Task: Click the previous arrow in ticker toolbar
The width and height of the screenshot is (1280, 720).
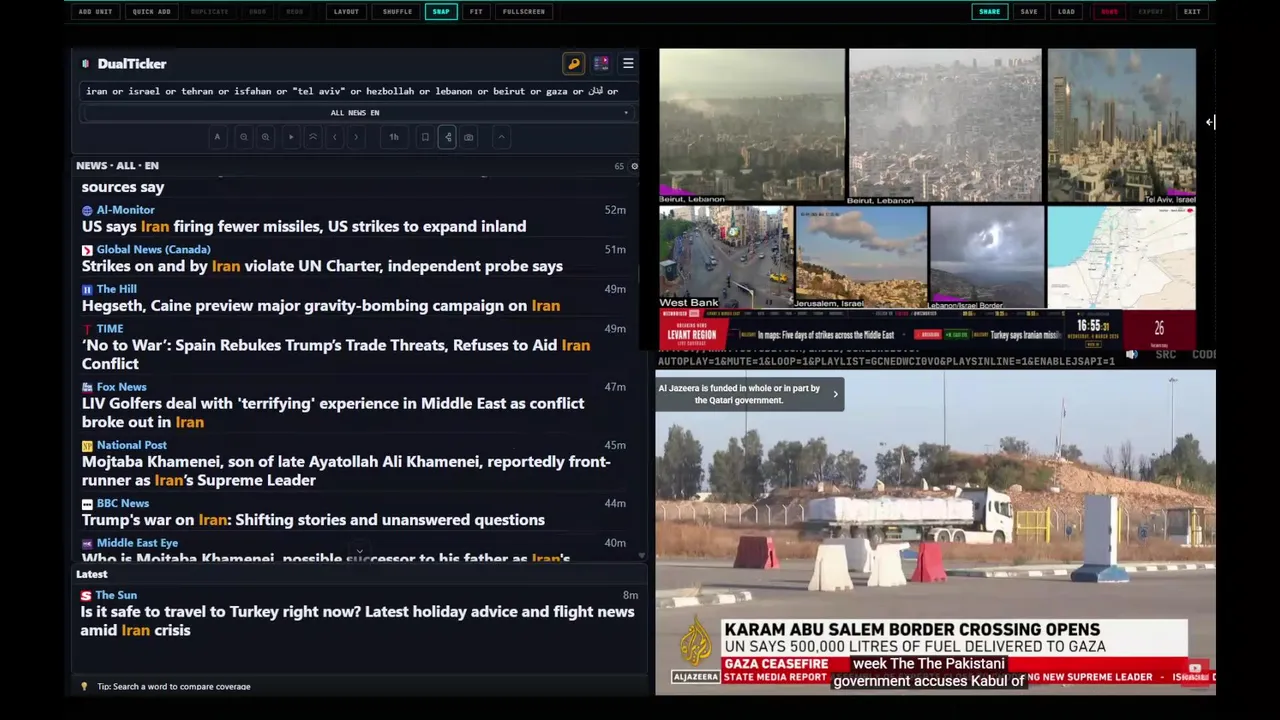Action: click(335, 137)
